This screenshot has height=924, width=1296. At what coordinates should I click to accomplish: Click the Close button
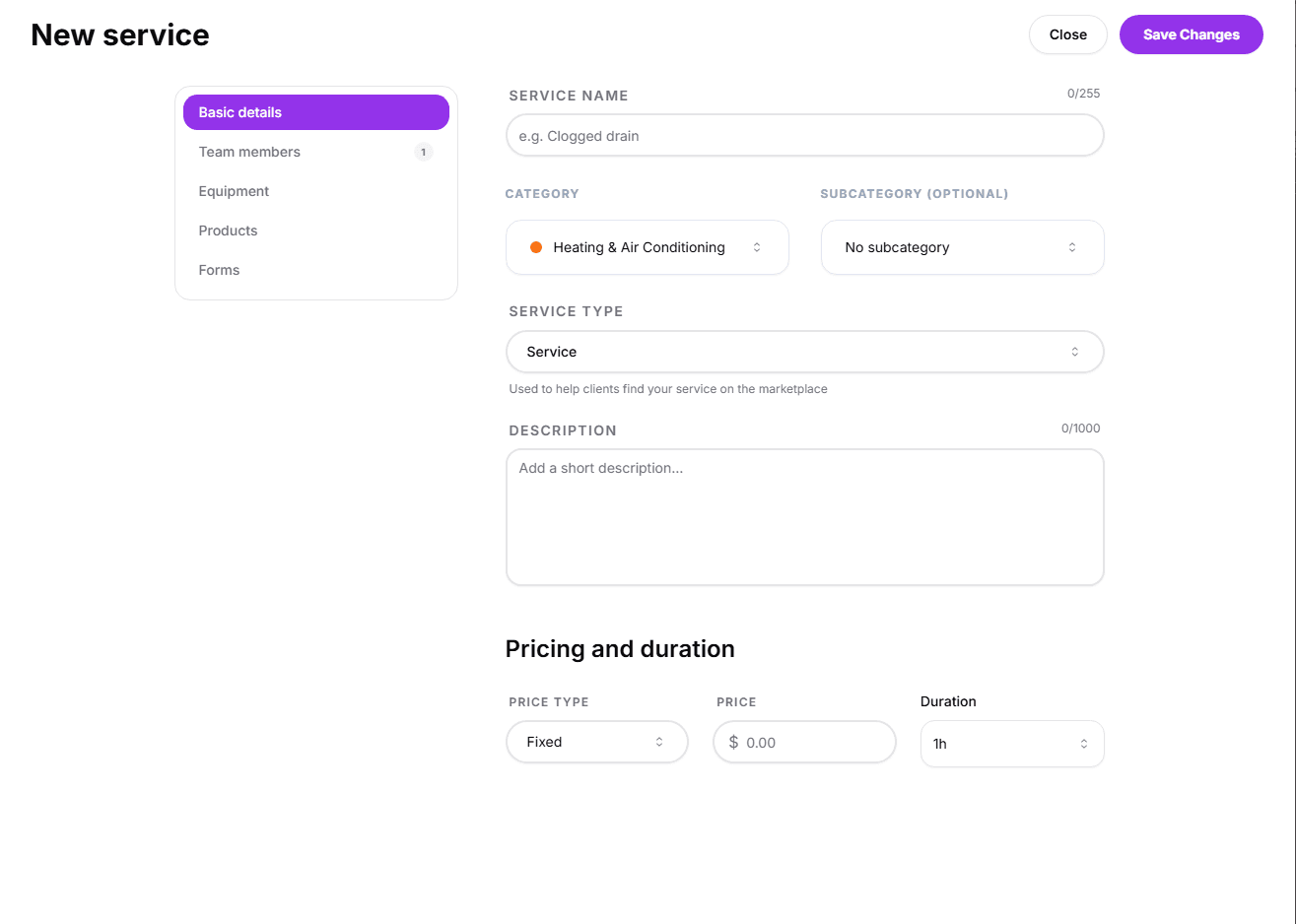pos(1067,34)
